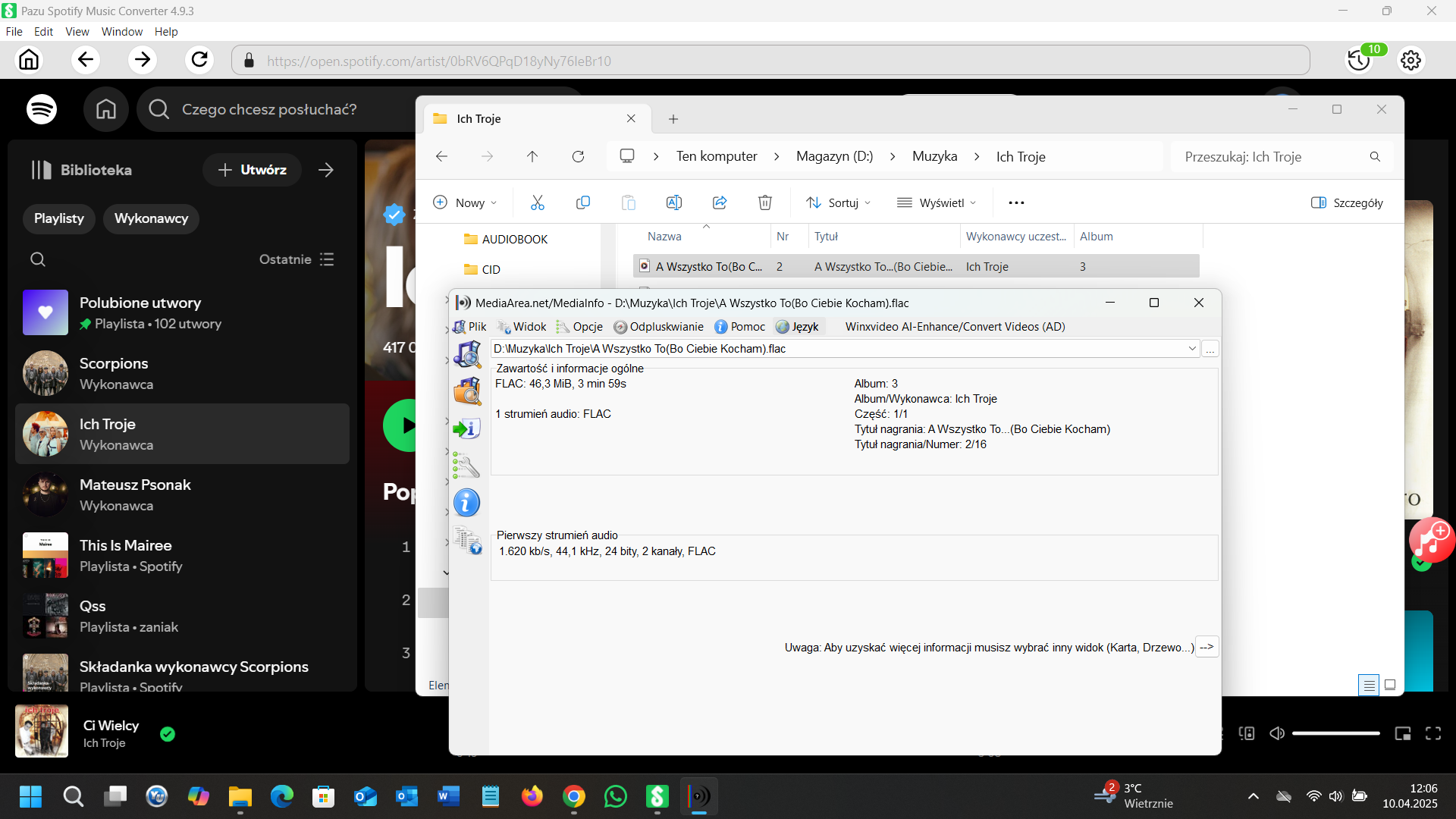Add new Explorer tab with plus
The height and width of the screenshot is (819, 1456).
point(673,119)
